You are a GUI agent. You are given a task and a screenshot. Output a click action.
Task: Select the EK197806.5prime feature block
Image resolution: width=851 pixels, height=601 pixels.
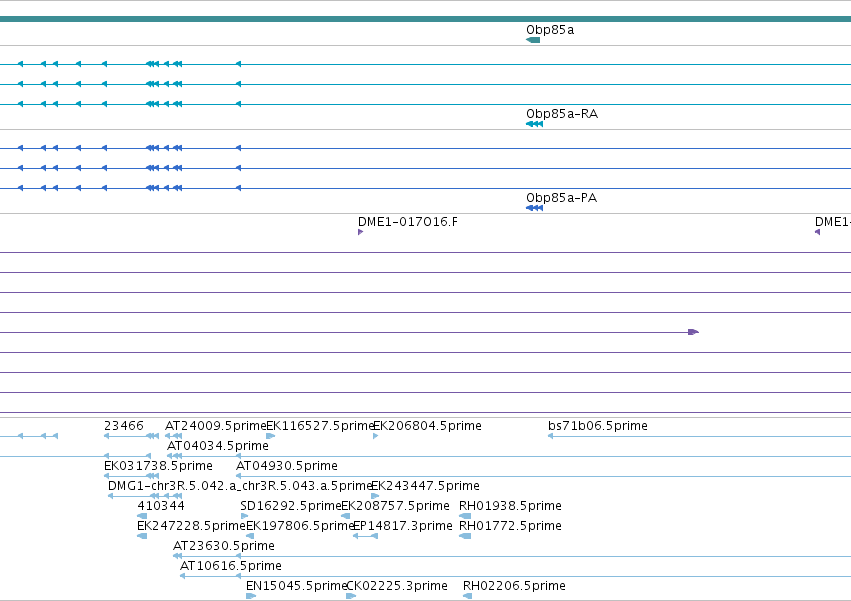coord(250,536)
